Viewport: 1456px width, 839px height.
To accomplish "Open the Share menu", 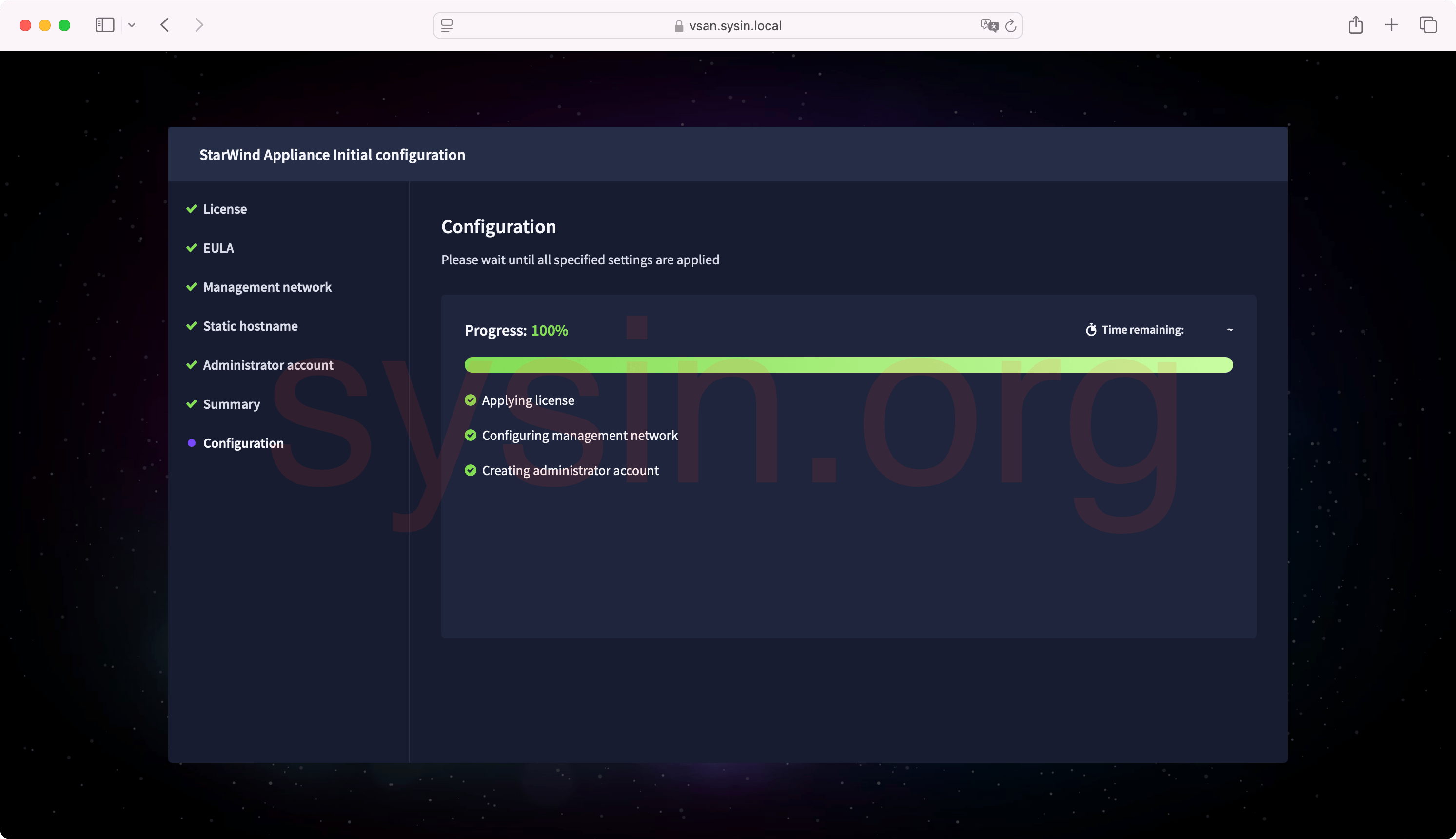I will tap(1355, 25).
